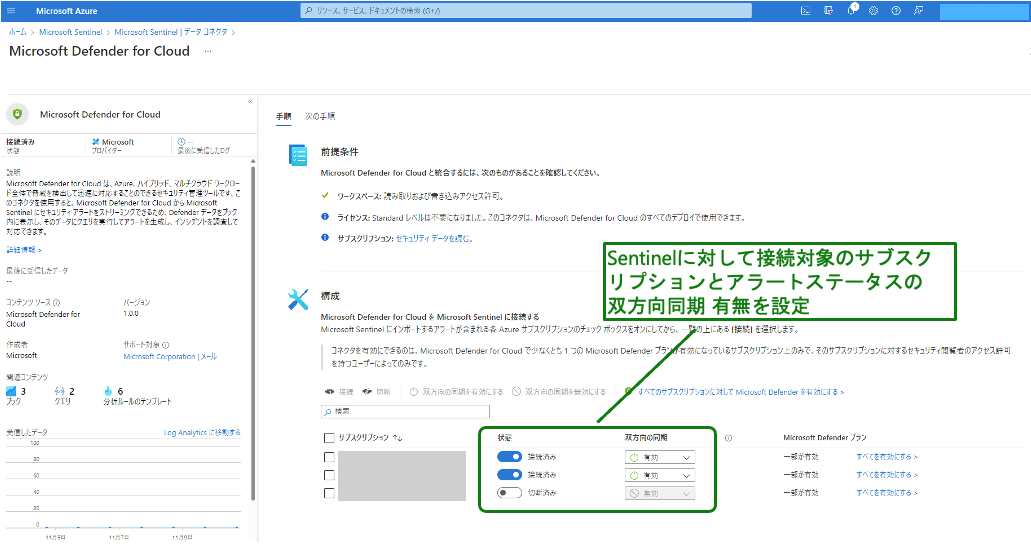Click the account area at top right
Viewport: 1031px width, 544px height.
[x=983, y=11]
